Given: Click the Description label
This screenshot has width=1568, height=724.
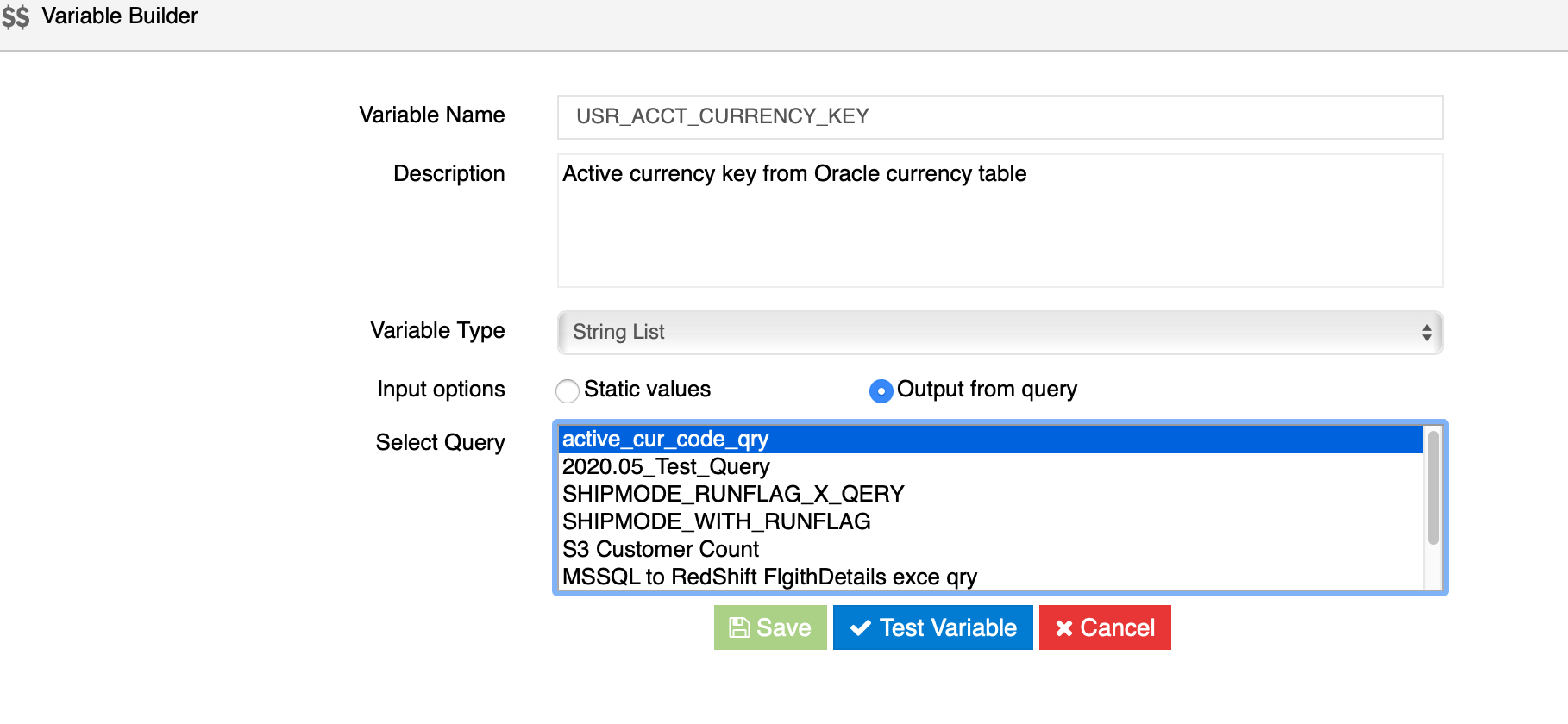Looking at the screenshot, I should (449, 173).
